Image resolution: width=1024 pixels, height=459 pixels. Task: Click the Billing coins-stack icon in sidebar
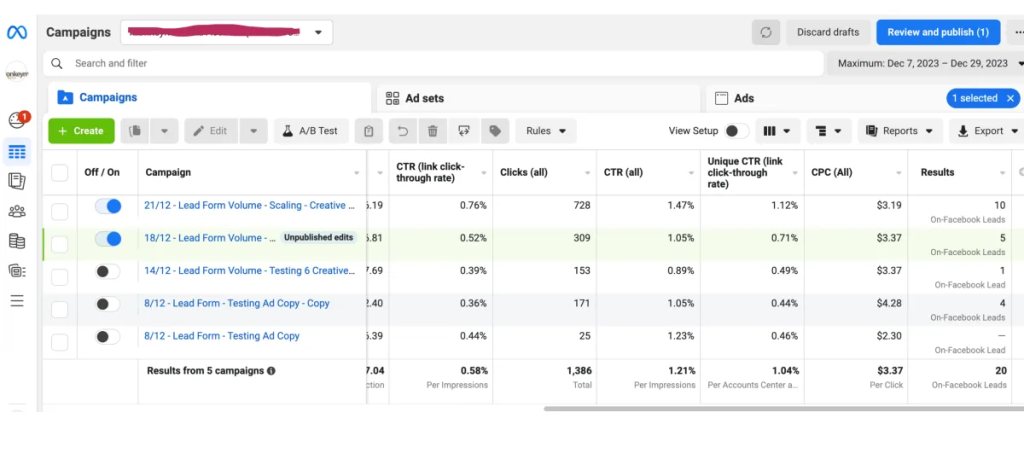[x=17, y=241]
